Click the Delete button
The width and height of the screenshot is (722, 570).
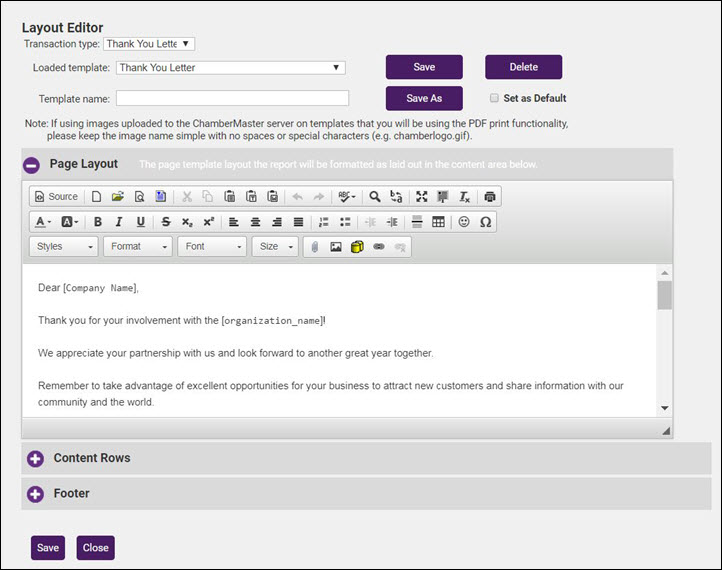coord(523,67)
